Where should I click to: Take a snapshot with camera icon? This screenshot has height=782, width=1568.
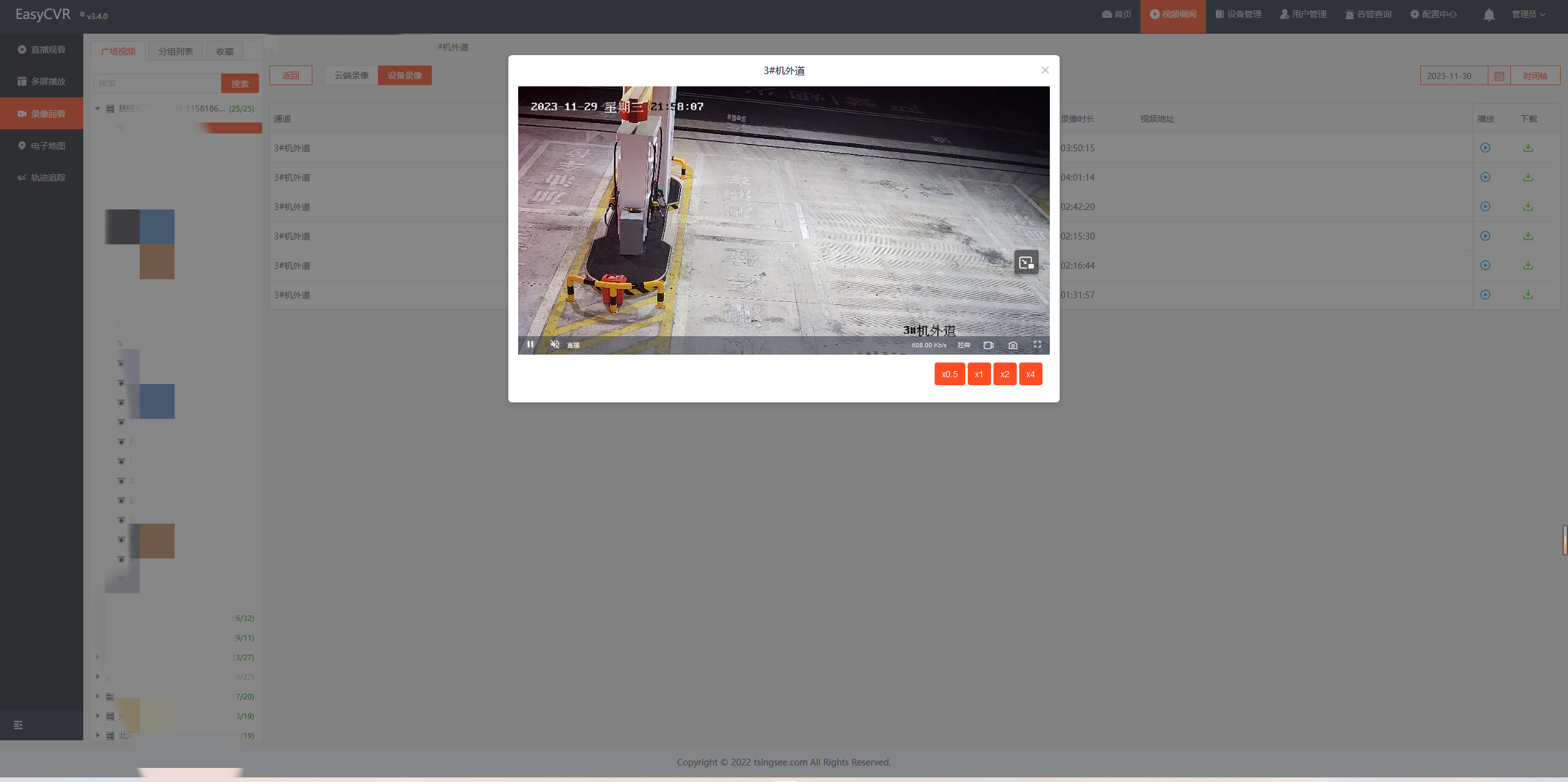pyautogui.click(x=1013, y=345)
